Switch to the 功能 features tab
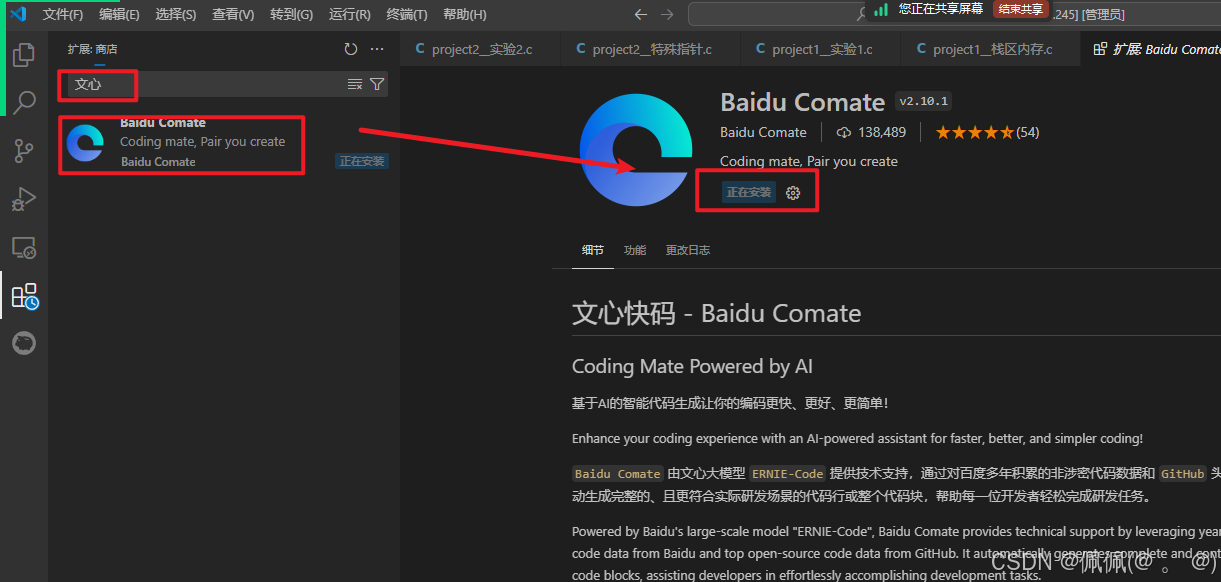The image size is (1221, 582). point(635,250)
